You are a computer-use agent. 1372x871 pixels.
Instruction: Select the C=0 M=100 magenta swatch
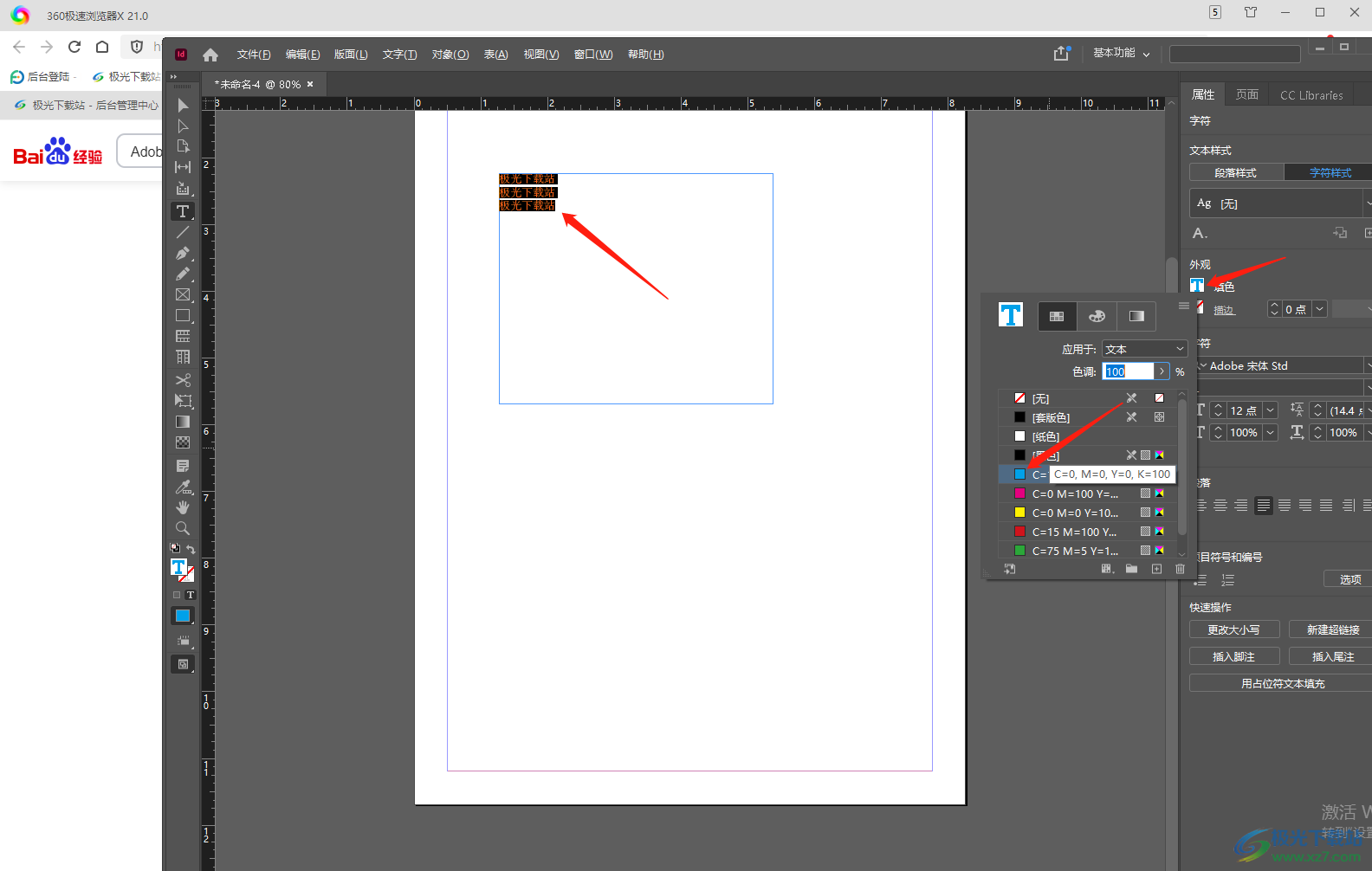pos(1088,494)
